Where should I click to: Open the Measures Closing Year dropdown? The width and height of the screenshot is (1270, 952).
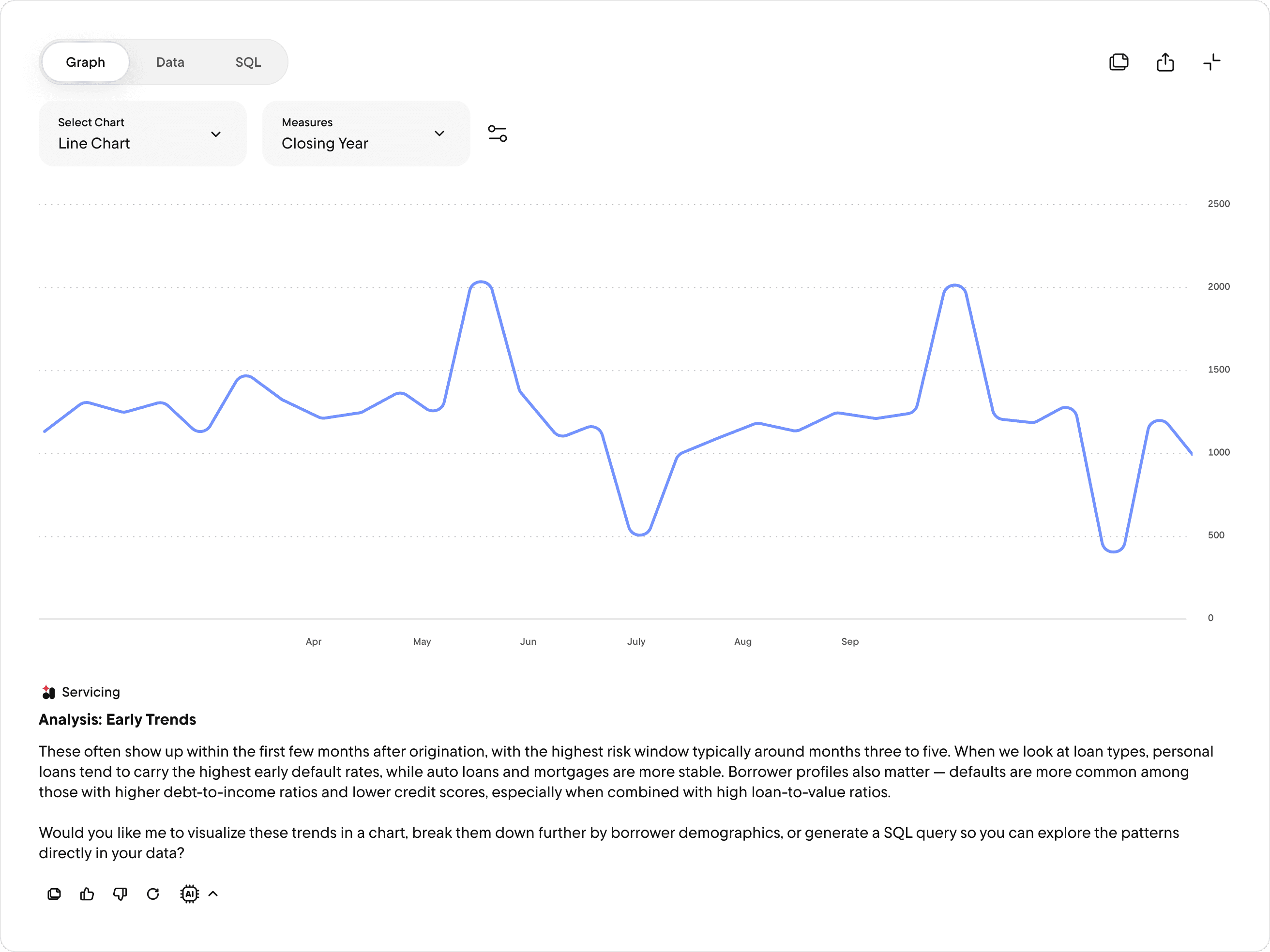[366, 134]
